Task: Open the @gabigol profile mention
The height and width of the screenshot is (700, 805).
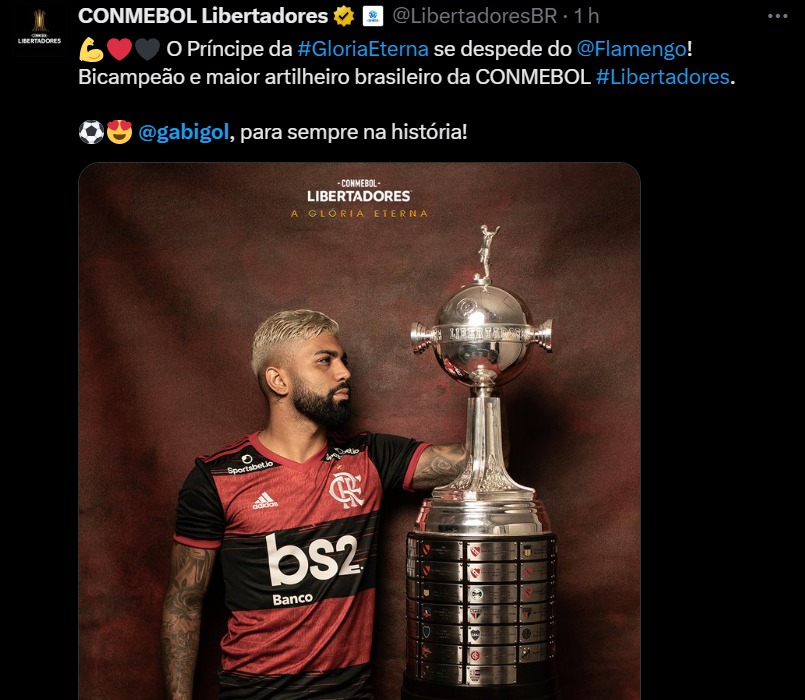Action: coord(183,133)
